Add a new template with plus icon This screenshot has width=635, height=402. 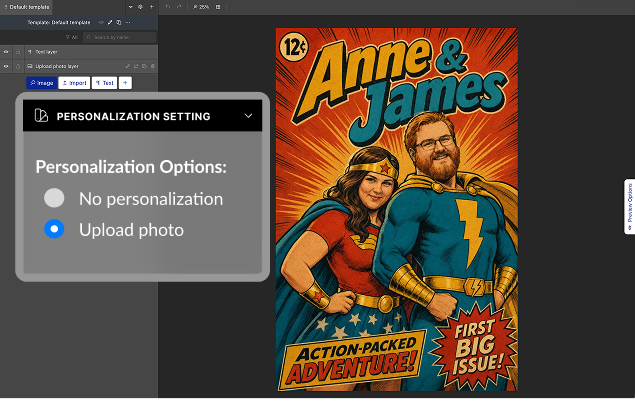[151, 7]
